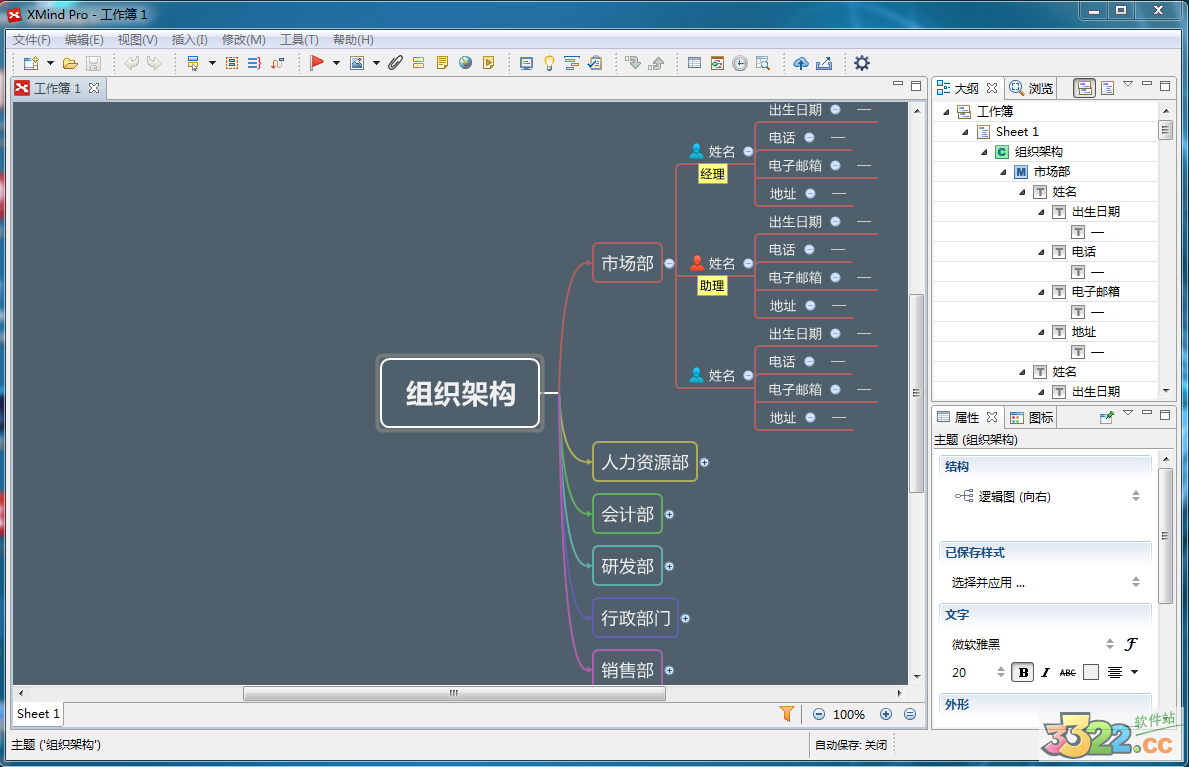
Task: Toggle bold text formatting
Action: 1023,672
